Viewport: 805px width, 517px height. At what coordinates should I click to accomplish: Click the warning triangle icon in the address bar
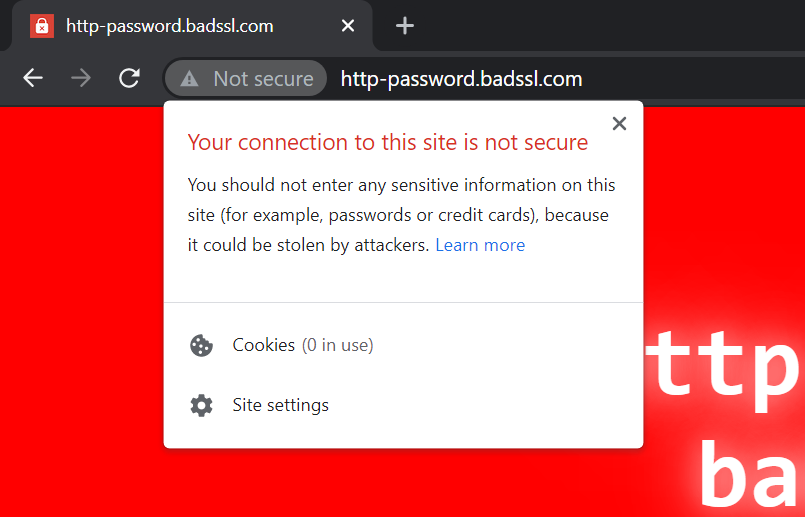pyautogui.click(x=189, y=79)
